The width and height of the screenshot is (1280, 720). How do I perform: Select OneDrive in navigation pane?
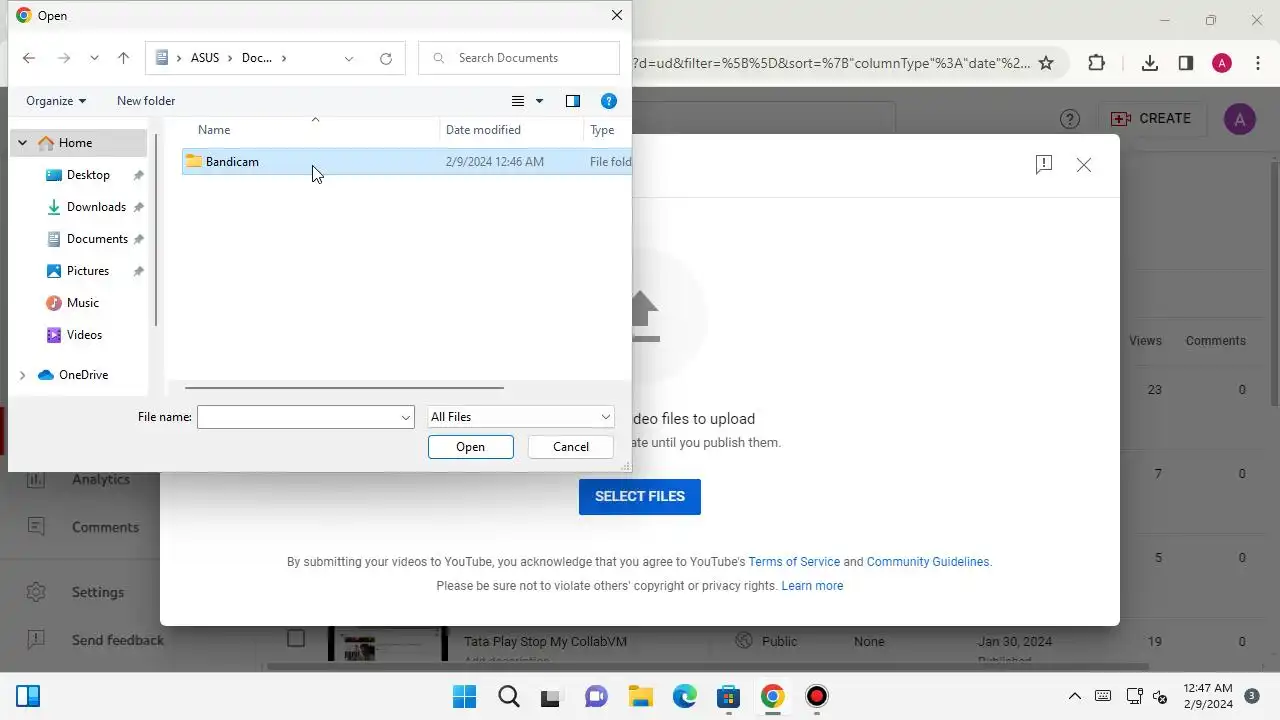coord(83,375)
